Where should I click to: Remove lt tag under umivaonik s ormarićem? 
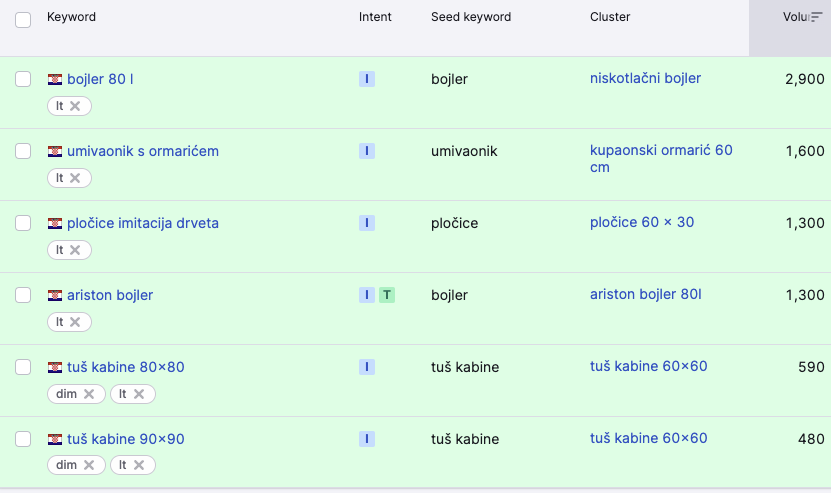(x=75, y=178)
